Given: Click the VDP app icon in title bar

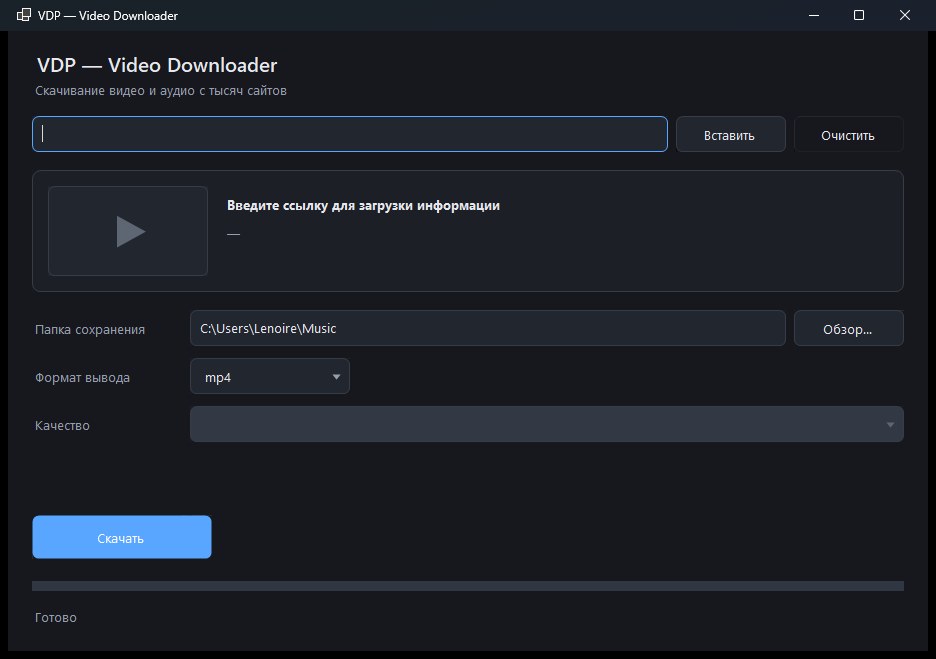Looking at the screenshot, I should pyautogui.click(x=24, y=16).
